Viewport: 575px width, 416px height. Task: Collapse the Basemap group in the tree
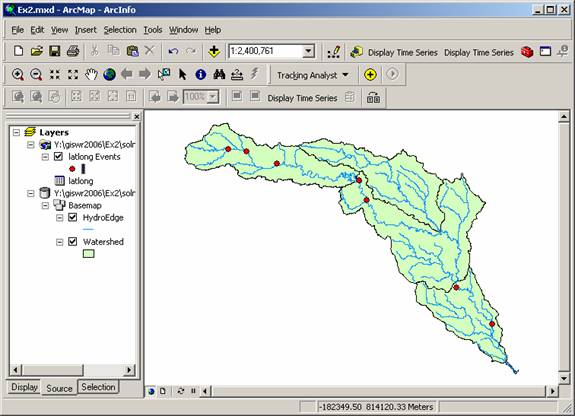[45, 205]
